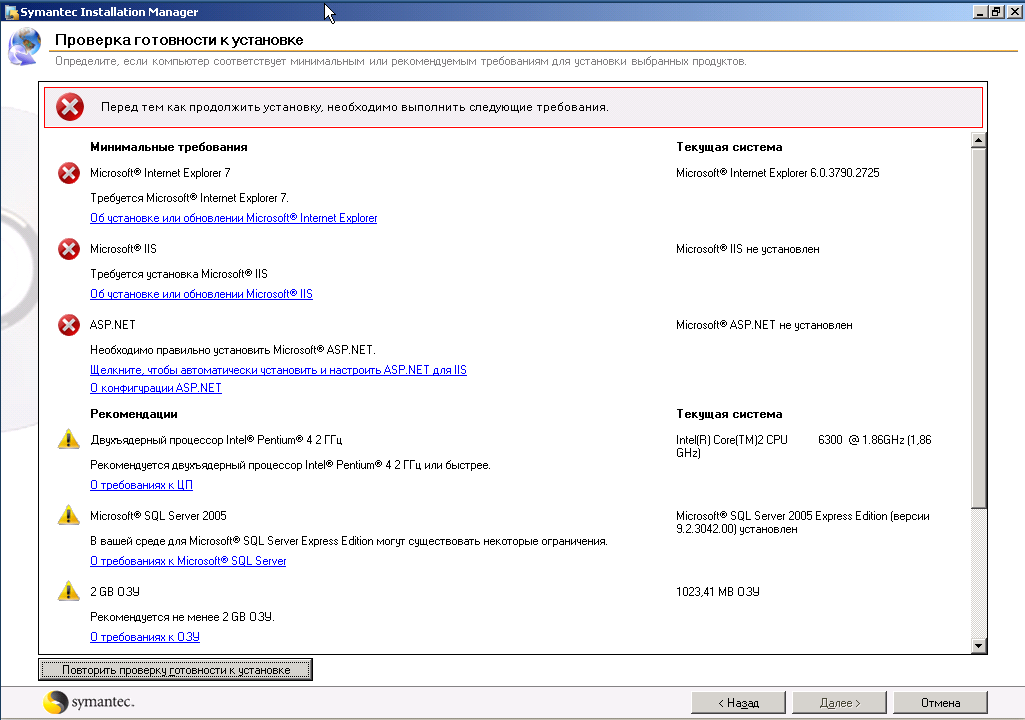Screen dimensions: 1025x720
Task: Select the text 'Microsoft® ASP.NET не установлен'
Action: 764,325
